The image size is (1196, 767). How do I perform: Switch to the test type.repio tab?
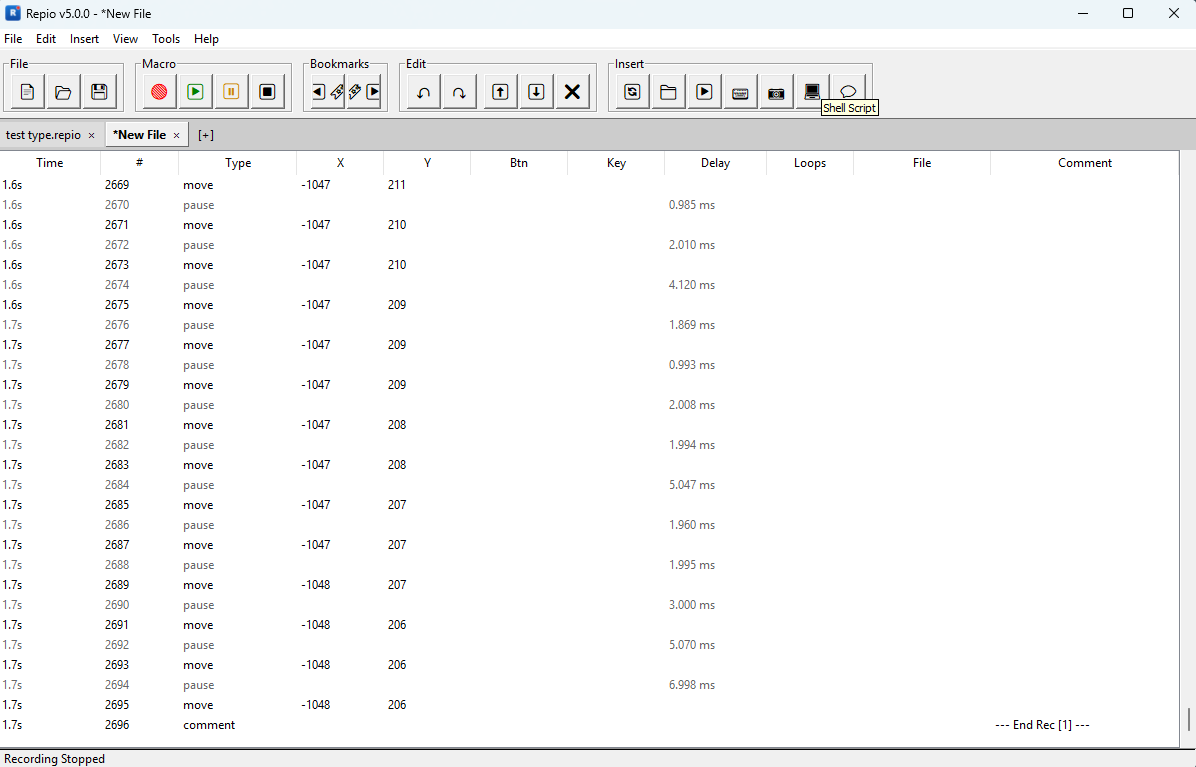point(45,133)
